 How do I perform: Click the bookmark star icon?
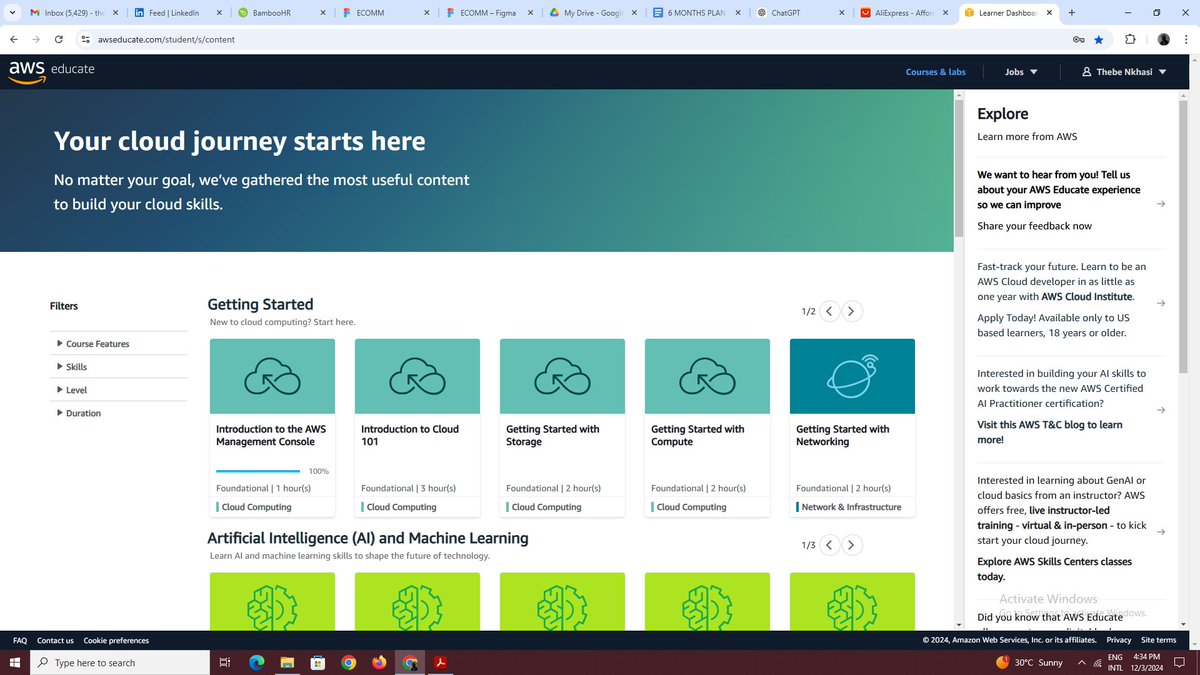click(1099, 39)
